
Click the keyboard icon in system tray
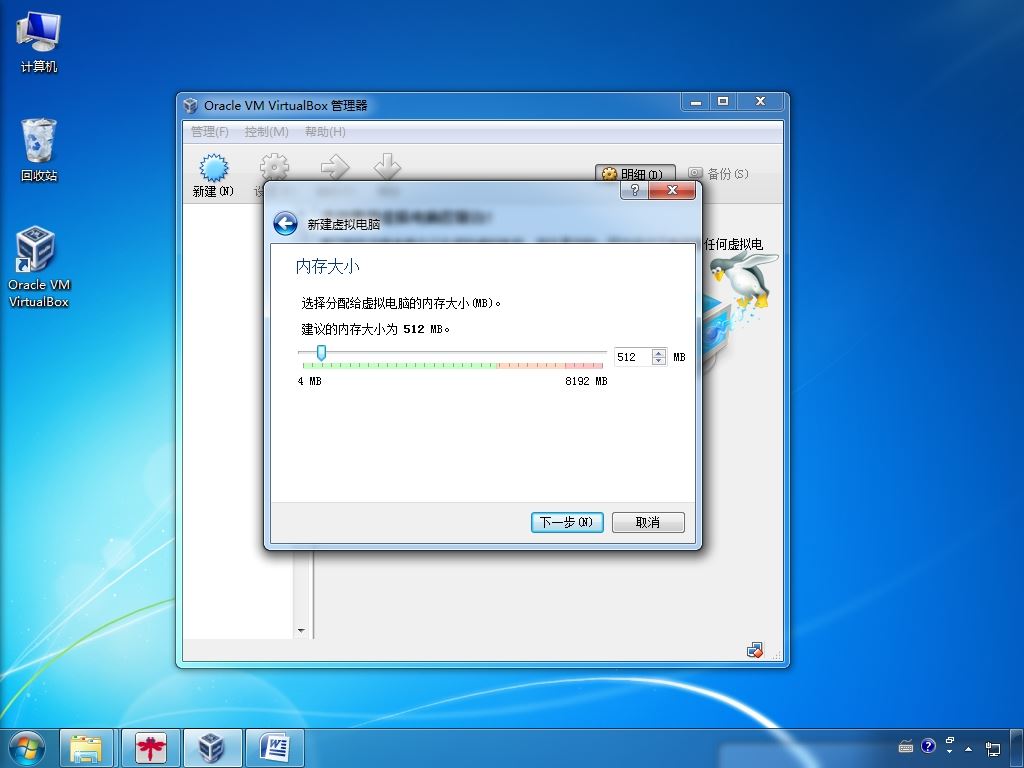[x=906, y=746]
